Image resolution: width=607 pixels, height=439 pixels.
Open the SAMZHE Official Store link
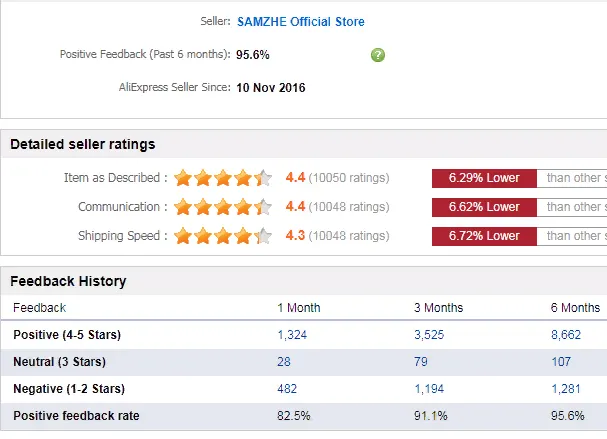[x=300, y=21]
